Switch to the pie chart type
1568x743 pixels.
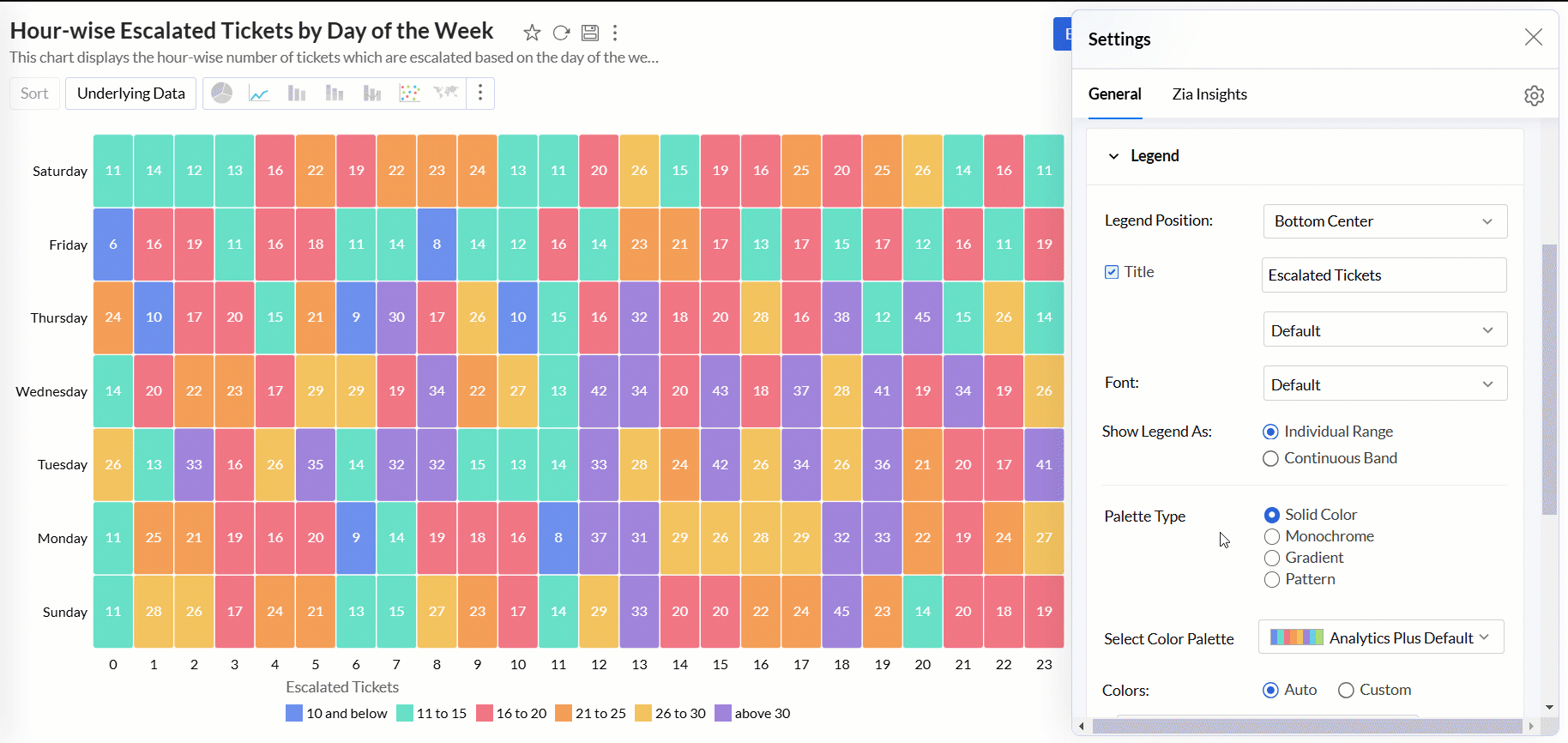[x=222, y=94]
